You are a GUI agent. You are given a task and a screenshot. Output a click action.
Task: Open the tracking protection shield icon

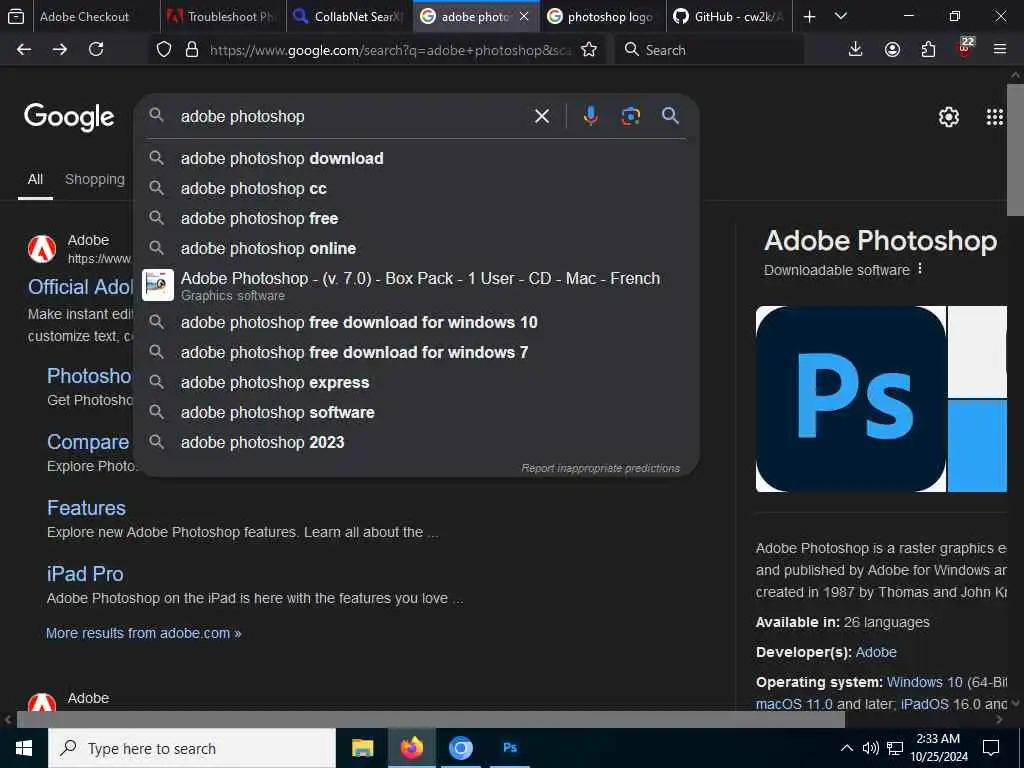pos(164,50)
